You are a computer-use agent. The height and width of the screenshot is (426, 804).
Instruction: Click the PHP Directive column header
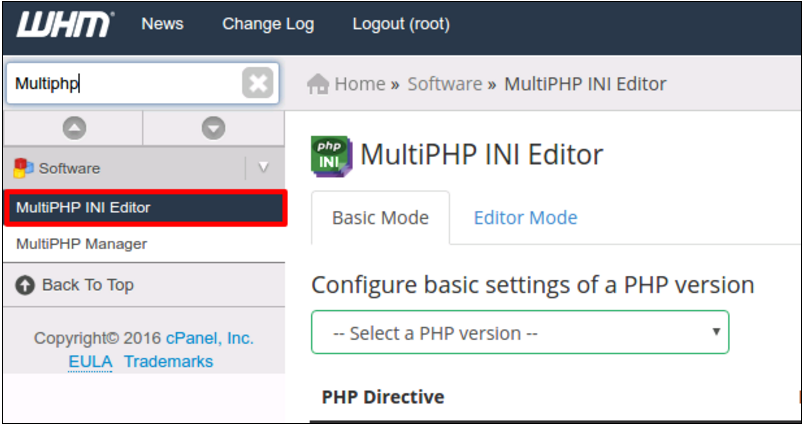click(x=383, y=397)
